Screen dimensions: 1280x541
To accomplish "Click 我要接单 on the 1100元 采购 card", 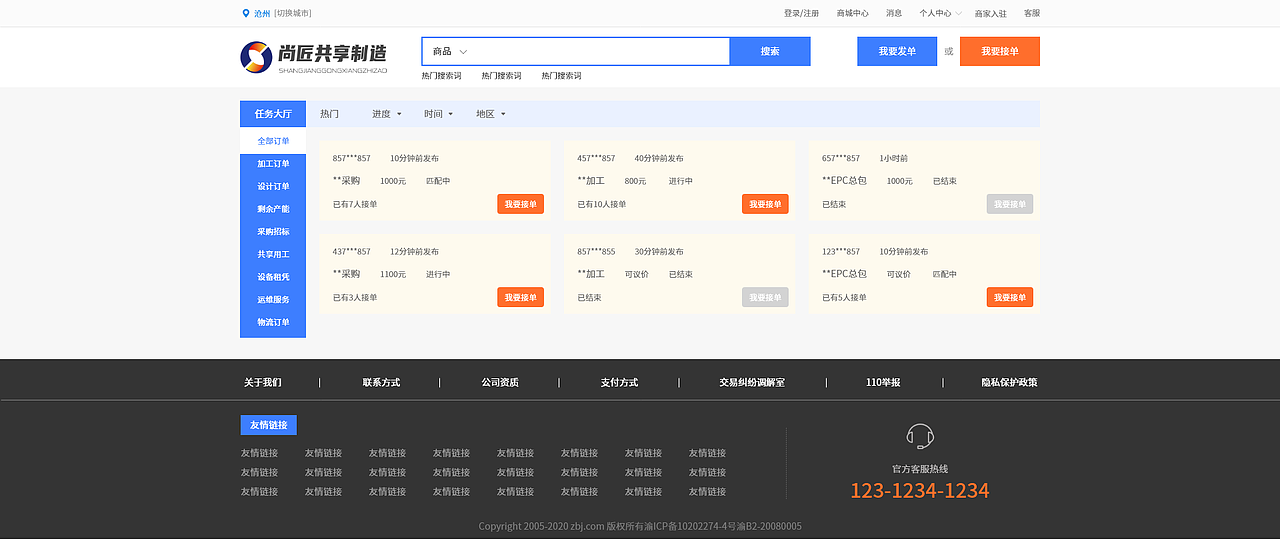I will tap(520, 298).
